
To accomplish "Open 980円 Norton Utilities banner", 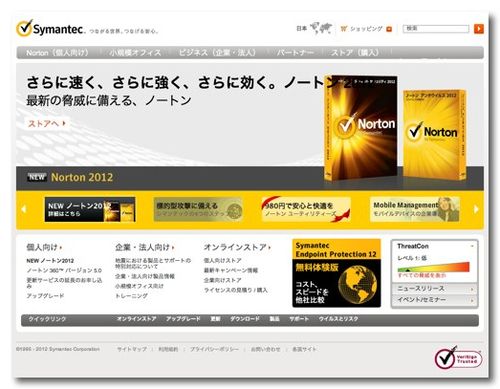I will (306, 209).
